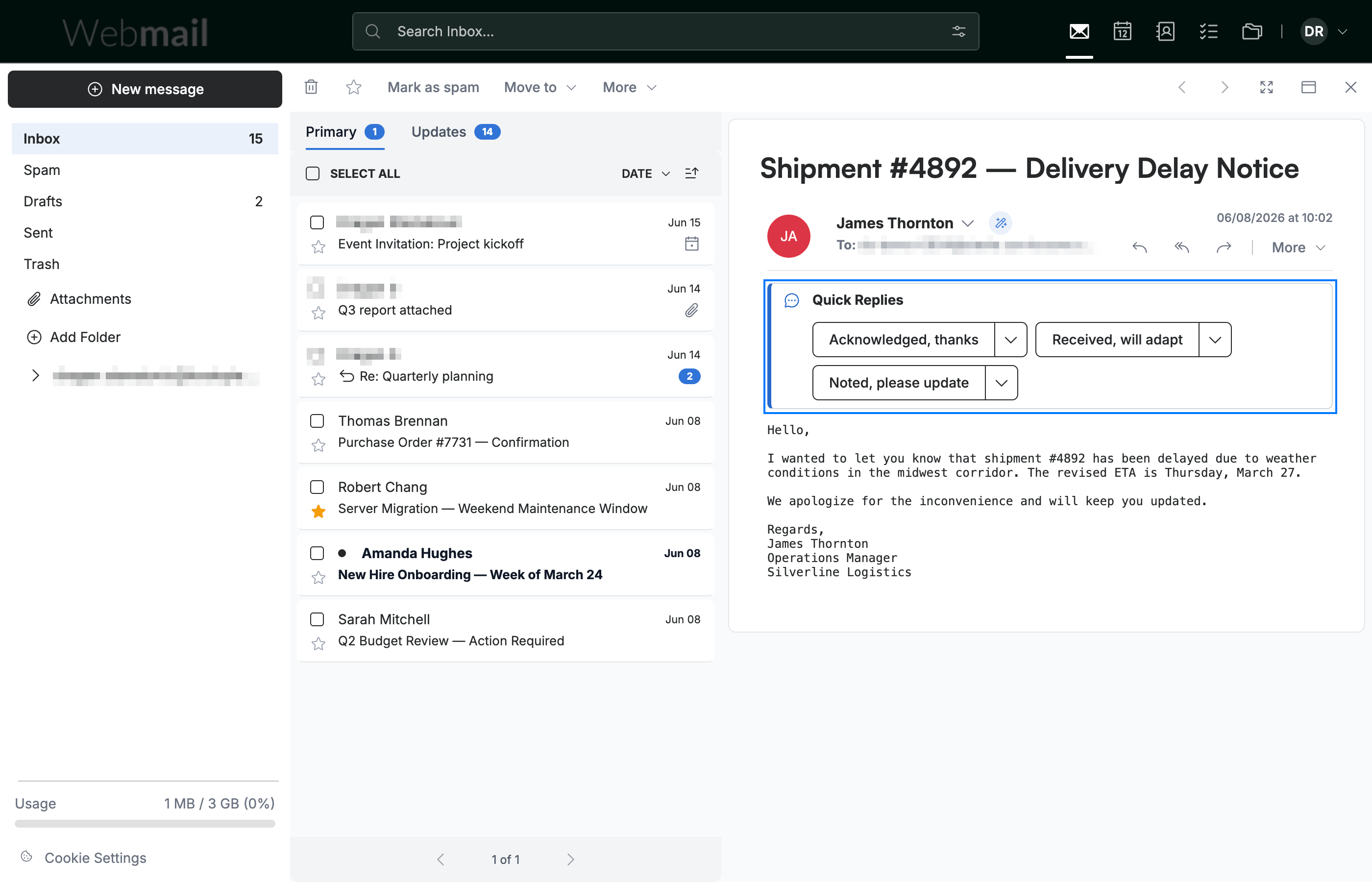Expand James Thornton sender details
This screenshot has height=882, width=1372.
click(968, 223)
